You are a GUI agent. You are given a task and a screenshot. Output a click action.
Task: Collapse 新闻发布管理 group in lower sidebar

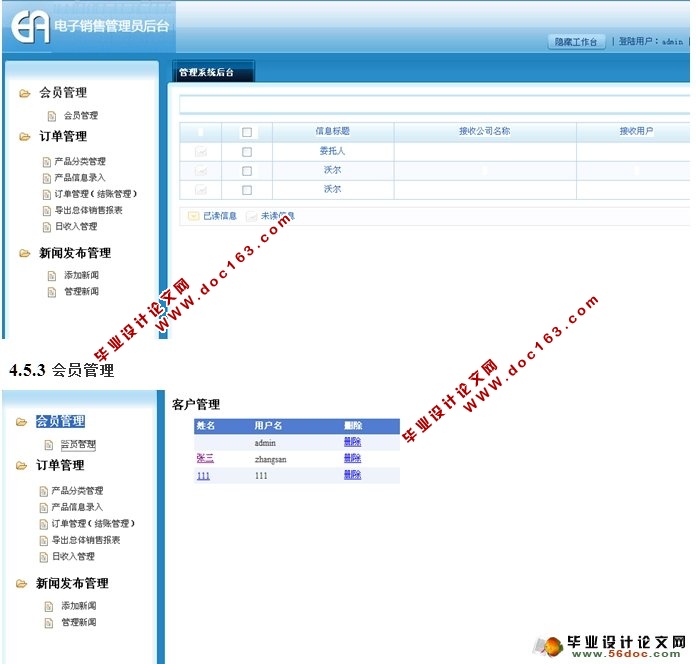click(x=72, y=583)
